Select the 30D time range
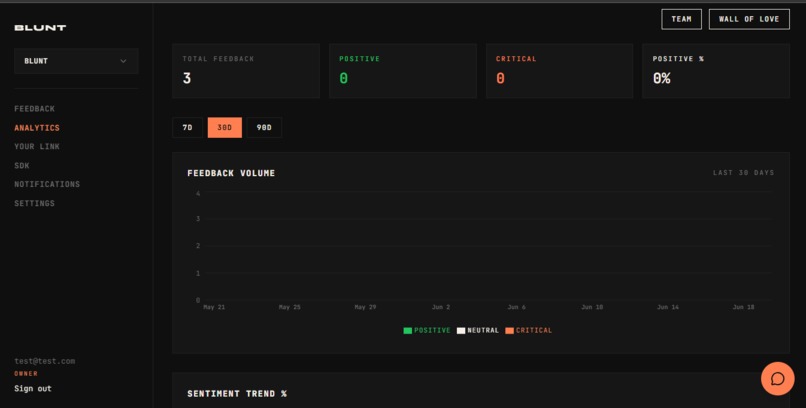The width and height of the screenshot is (806, 408). tap(225, 127)
